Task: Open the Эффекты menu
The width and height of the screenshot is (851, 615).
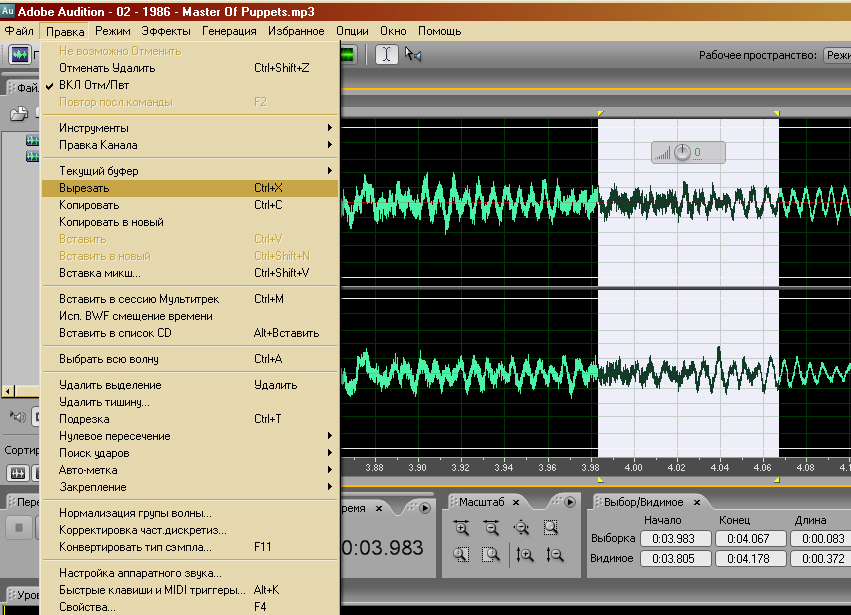Action: click(166, 31)
